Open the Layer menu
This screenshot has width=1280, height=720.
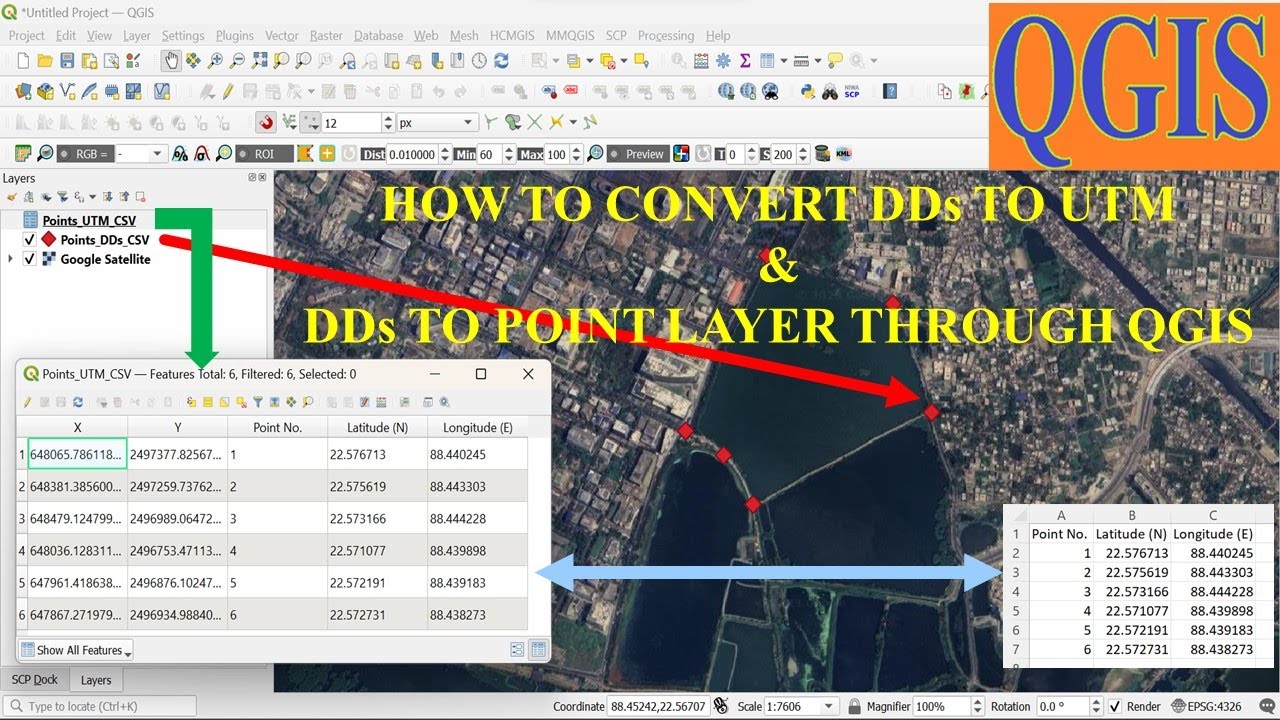137,35
